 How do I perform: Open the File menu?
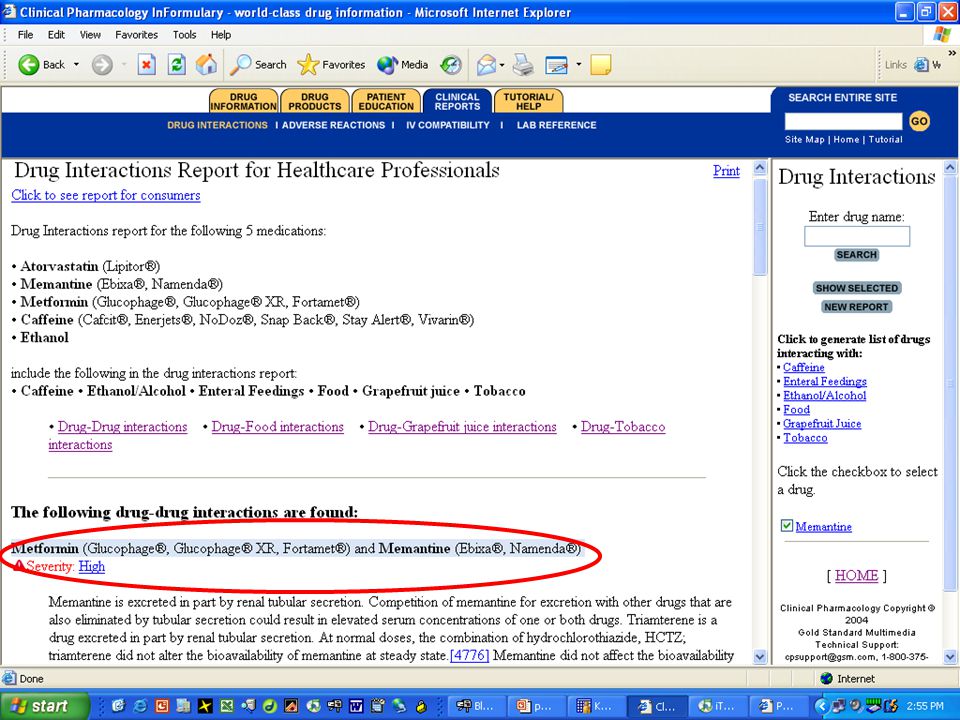click(x=25, y=35)
